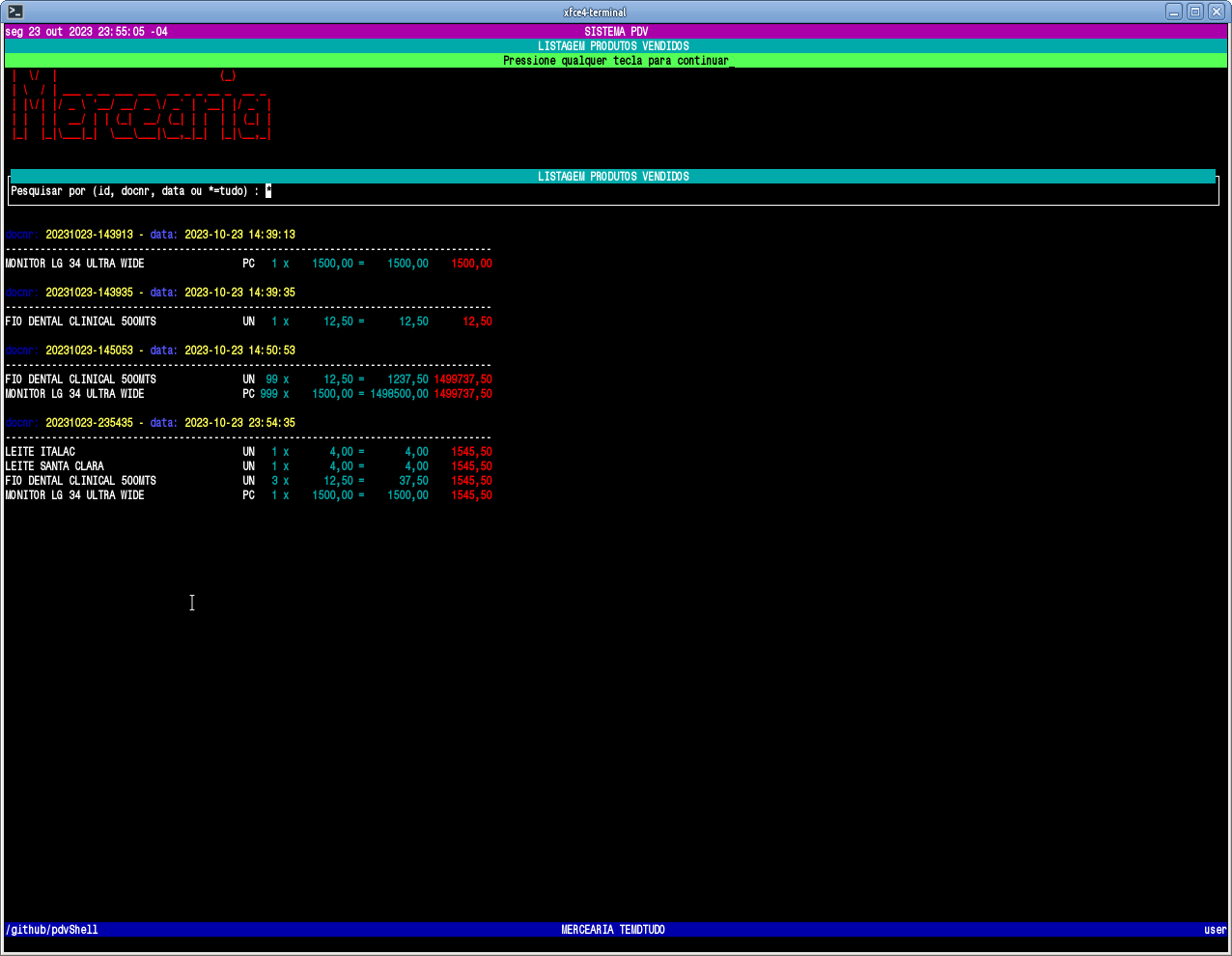Click date '2023-10-23 23:54:35'
The image size is (1232, 956).
[240, 423]
